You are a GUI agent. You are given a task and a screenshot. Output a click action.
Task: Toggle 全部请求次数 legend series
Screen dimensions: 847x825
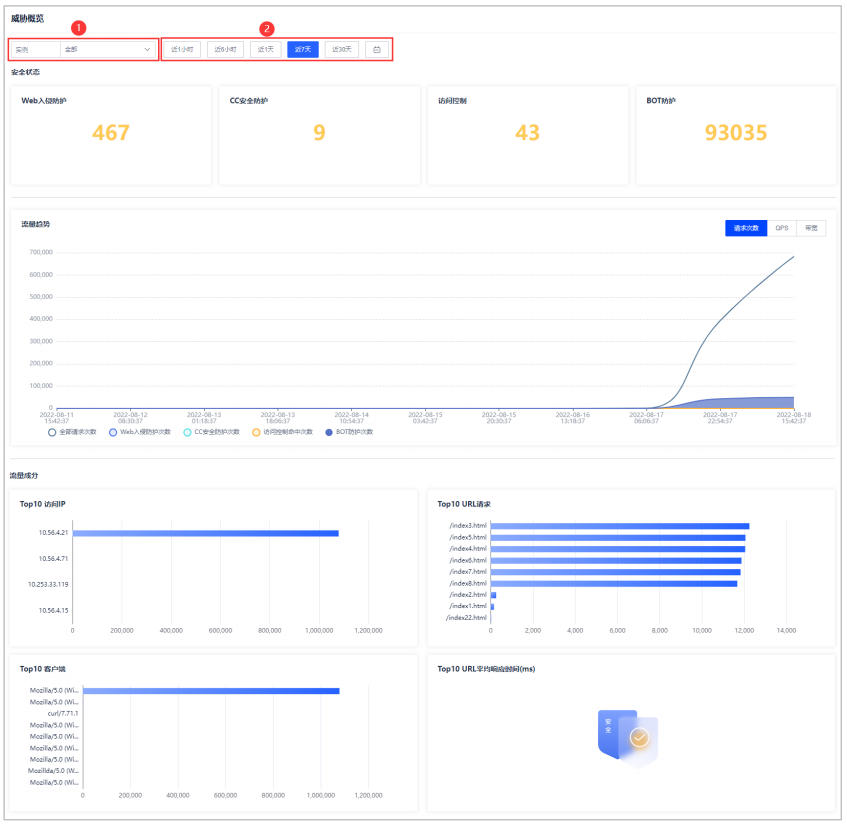(x=72, y=432)
